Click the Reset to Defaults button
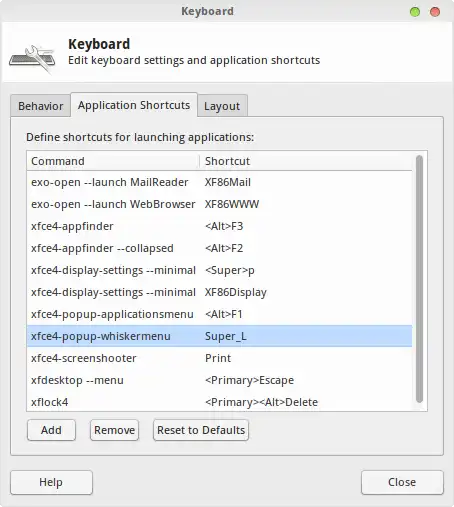The width and height of the screenshot is (454, 507). pos(201,430)
